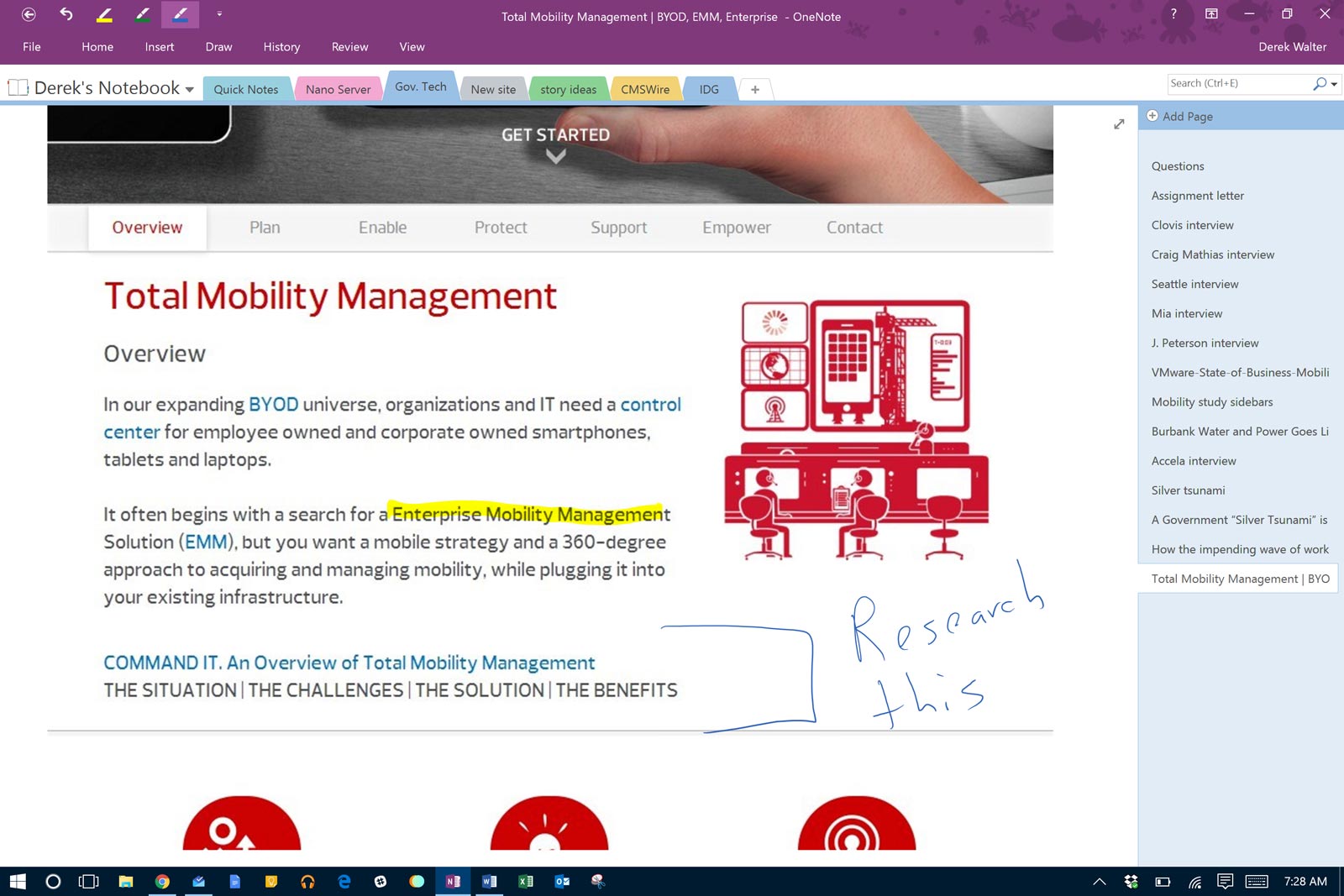Open Word from the taskbar
This screenshot has width=1344, height=896.
coord(489,881)
